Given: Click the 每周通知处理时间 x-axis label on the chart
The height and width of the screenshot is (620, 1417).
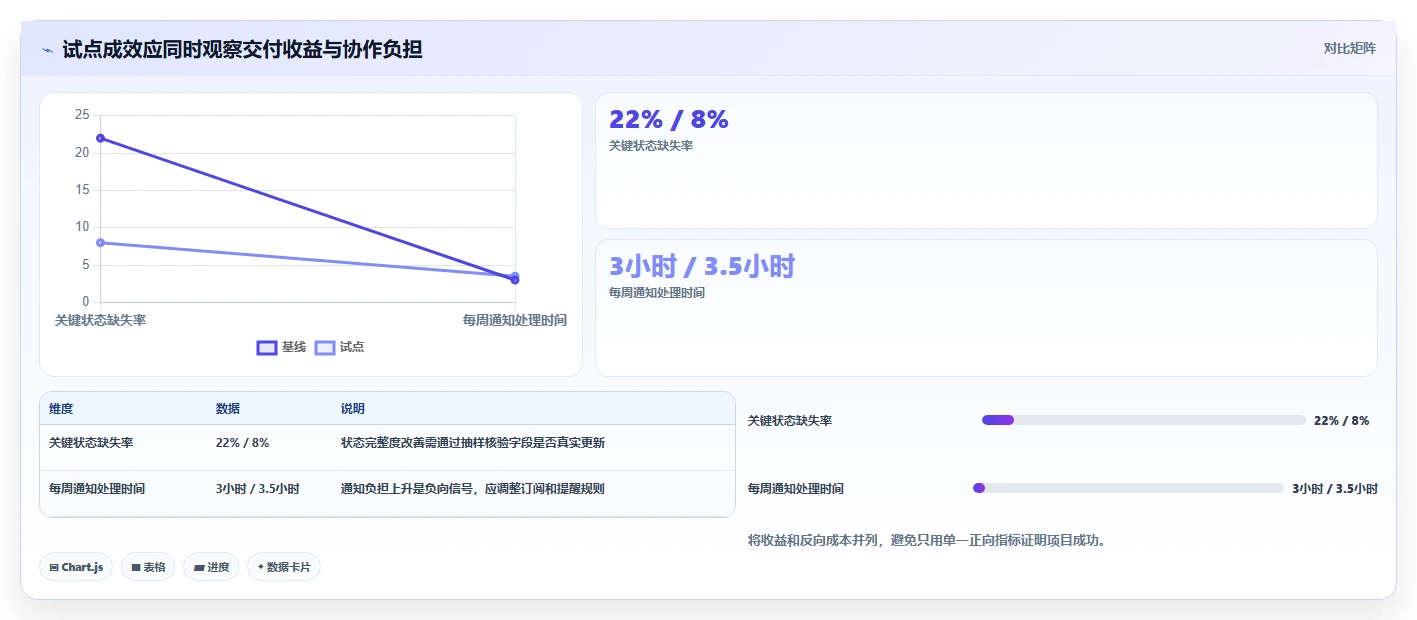Looking at the screenshot, I should point(515,320).
